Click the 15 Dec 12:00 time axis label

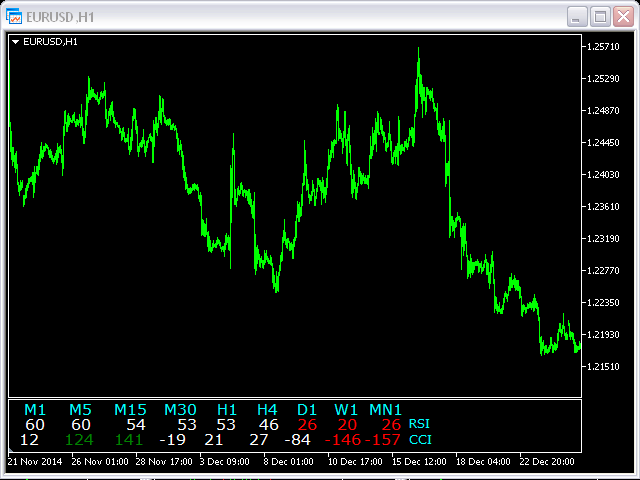[x=420, y=463]
